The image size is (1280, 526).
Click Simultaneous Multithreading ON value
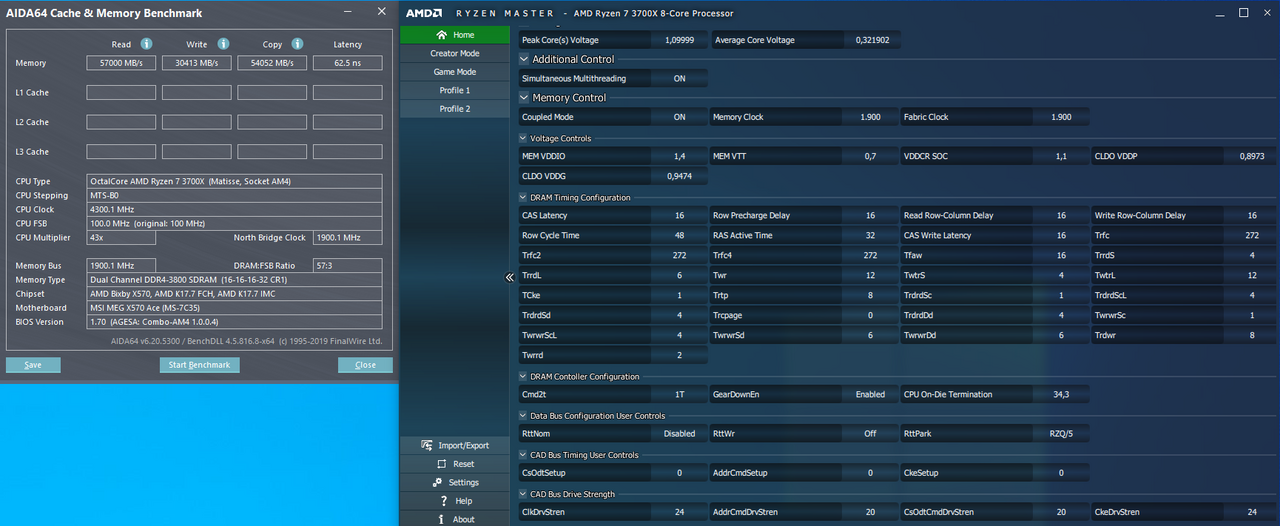680,78
